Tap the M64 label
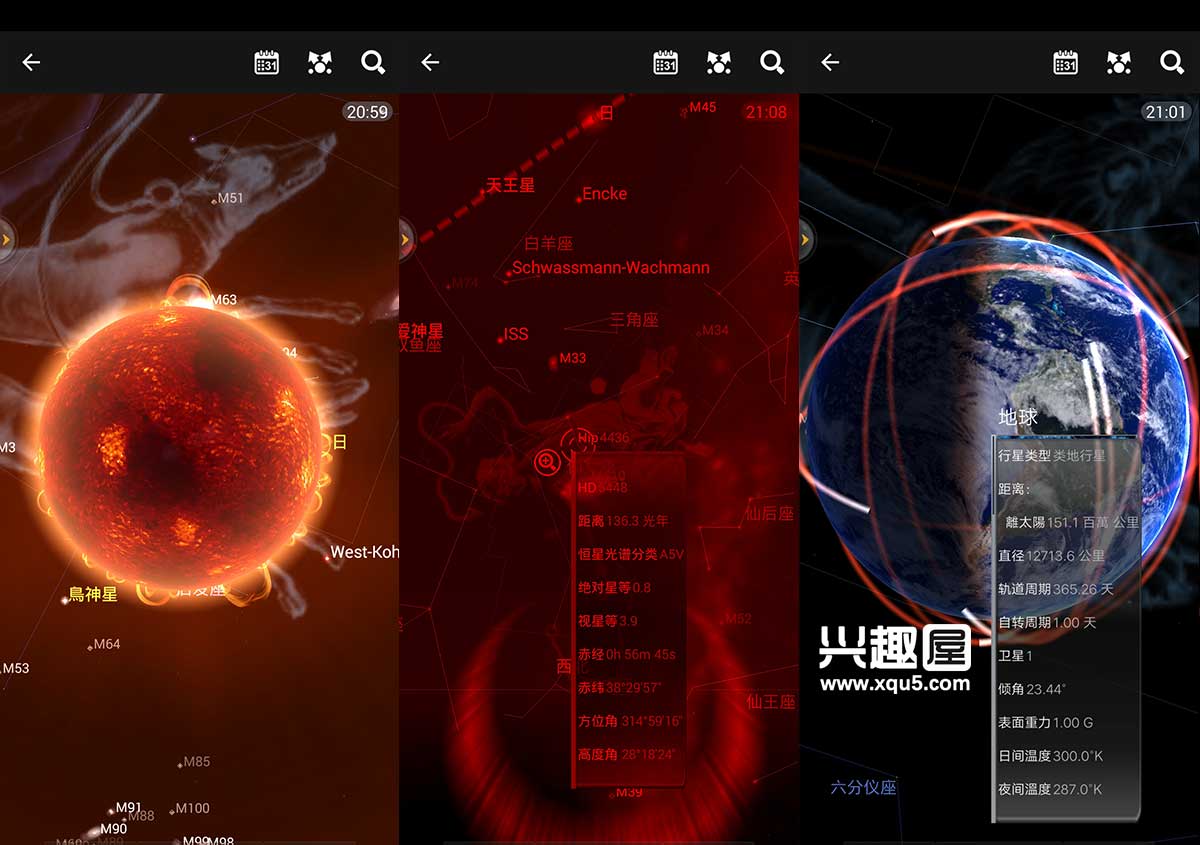 point(106,644)
